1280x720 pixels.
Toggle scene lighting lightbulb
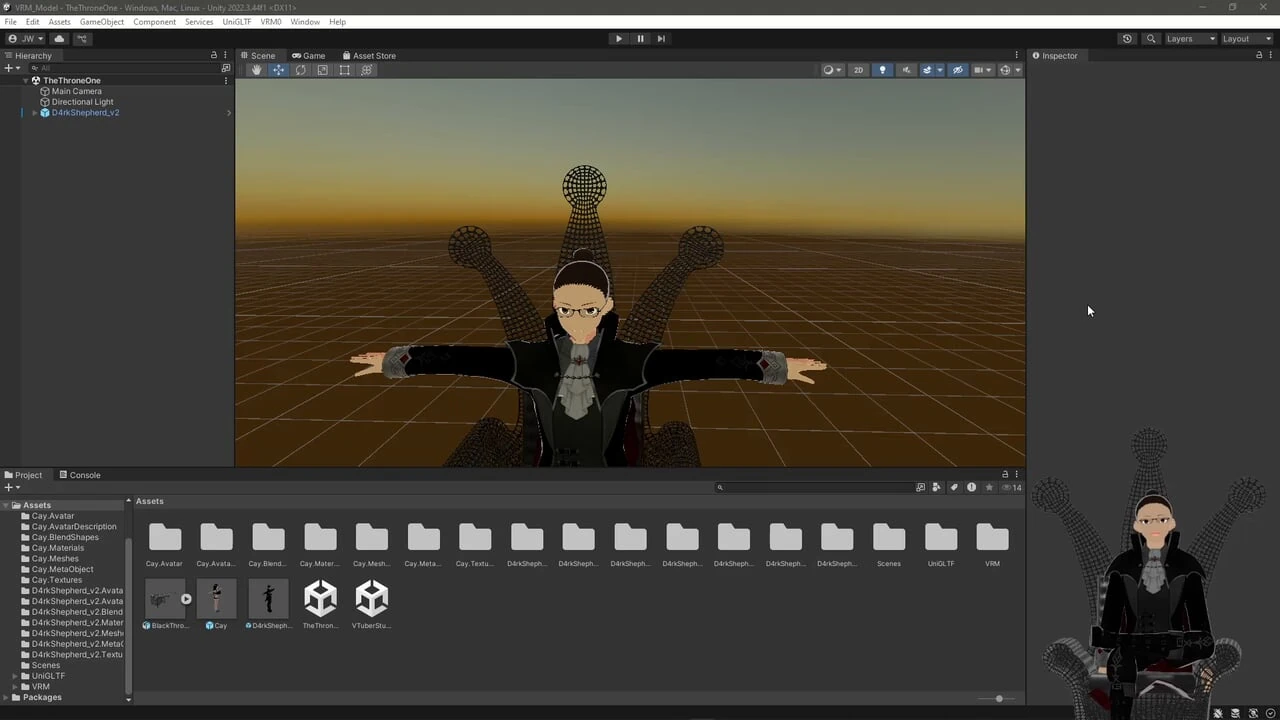point(882,70)
